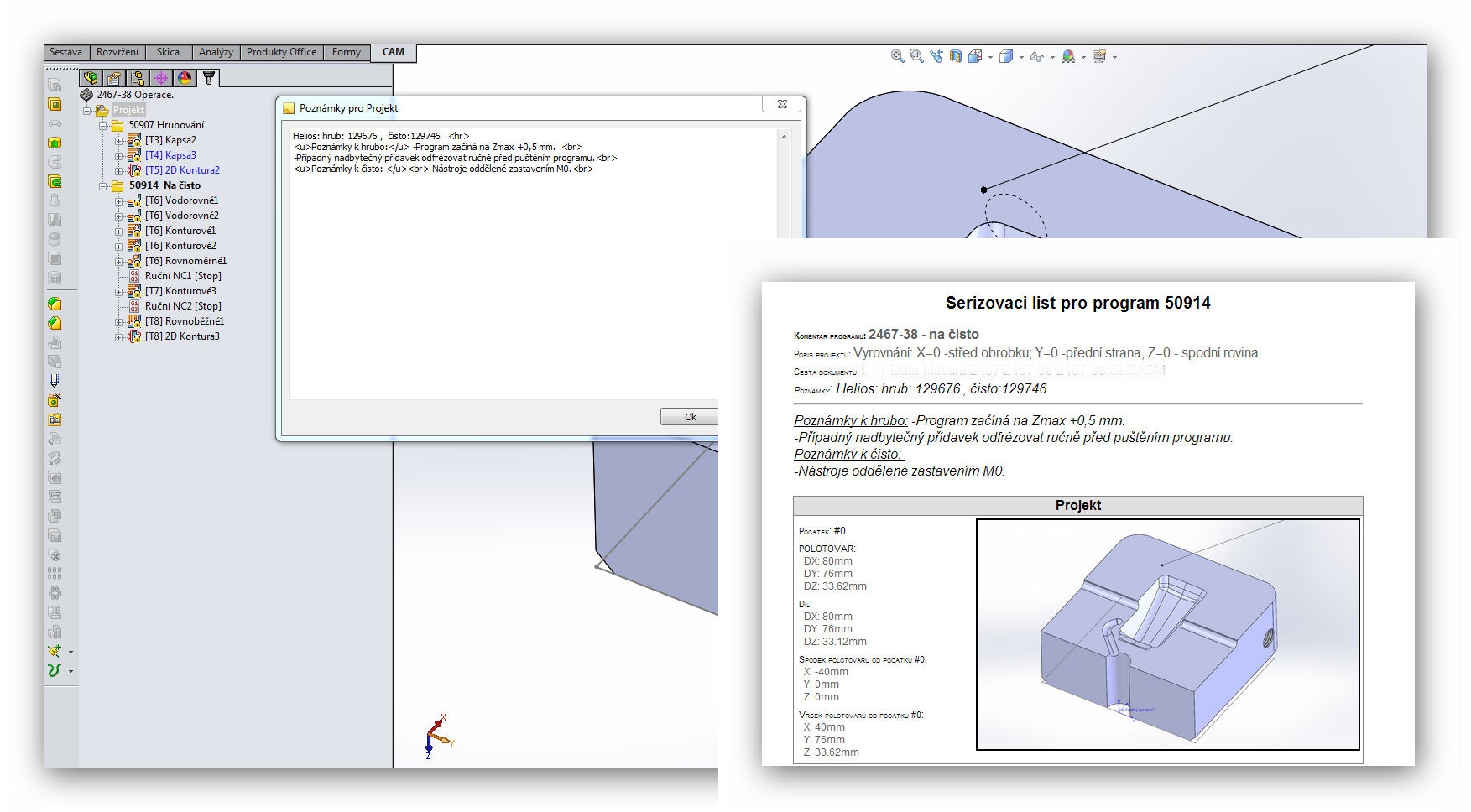Select the Ruční NC1 [Stop] item
Screen dimensions: 1471x812
(183, 276)
